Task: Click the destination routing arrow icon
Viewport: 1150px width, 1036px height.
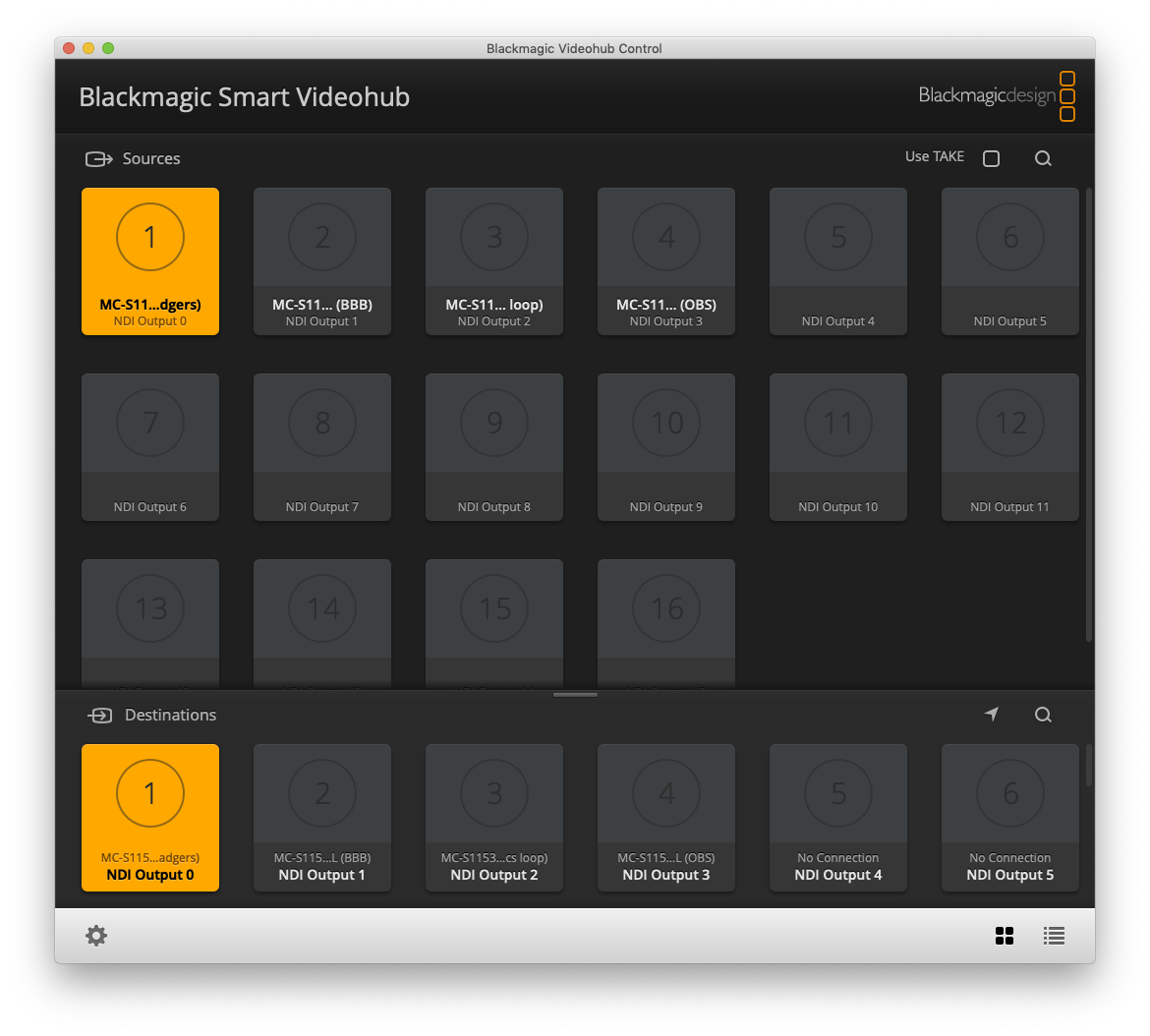Action: tap(992, 714)
